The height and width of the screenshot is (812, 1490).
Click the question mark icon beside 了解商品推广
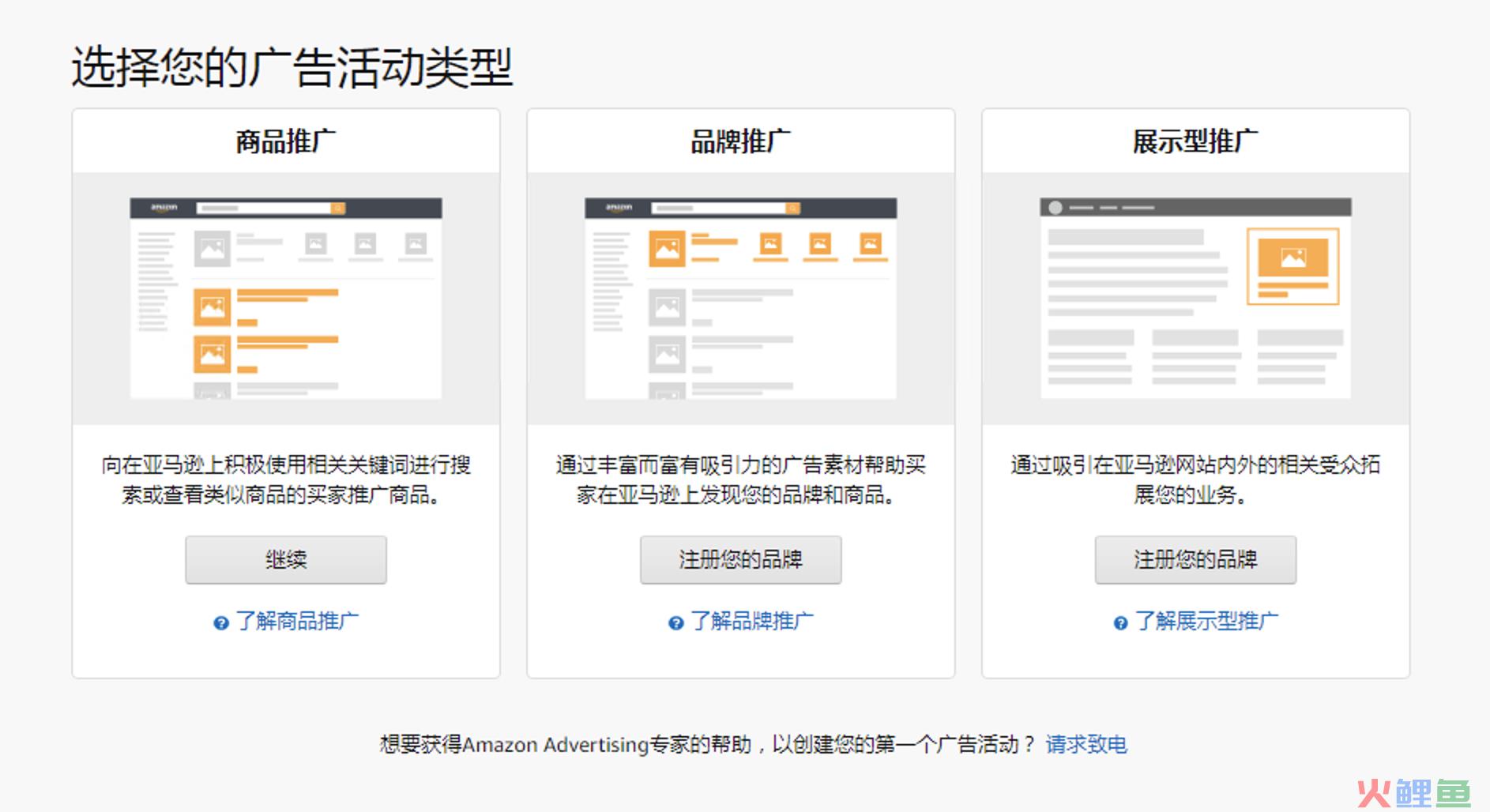click(221, 623)
